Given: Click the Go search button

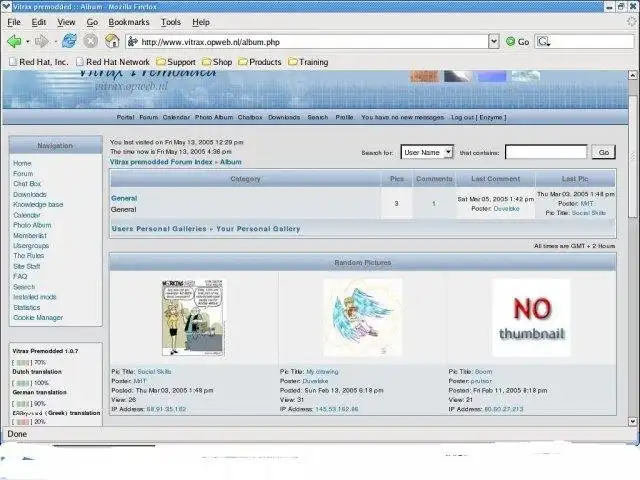Looking at the screenshot, I should click(604, 152).
